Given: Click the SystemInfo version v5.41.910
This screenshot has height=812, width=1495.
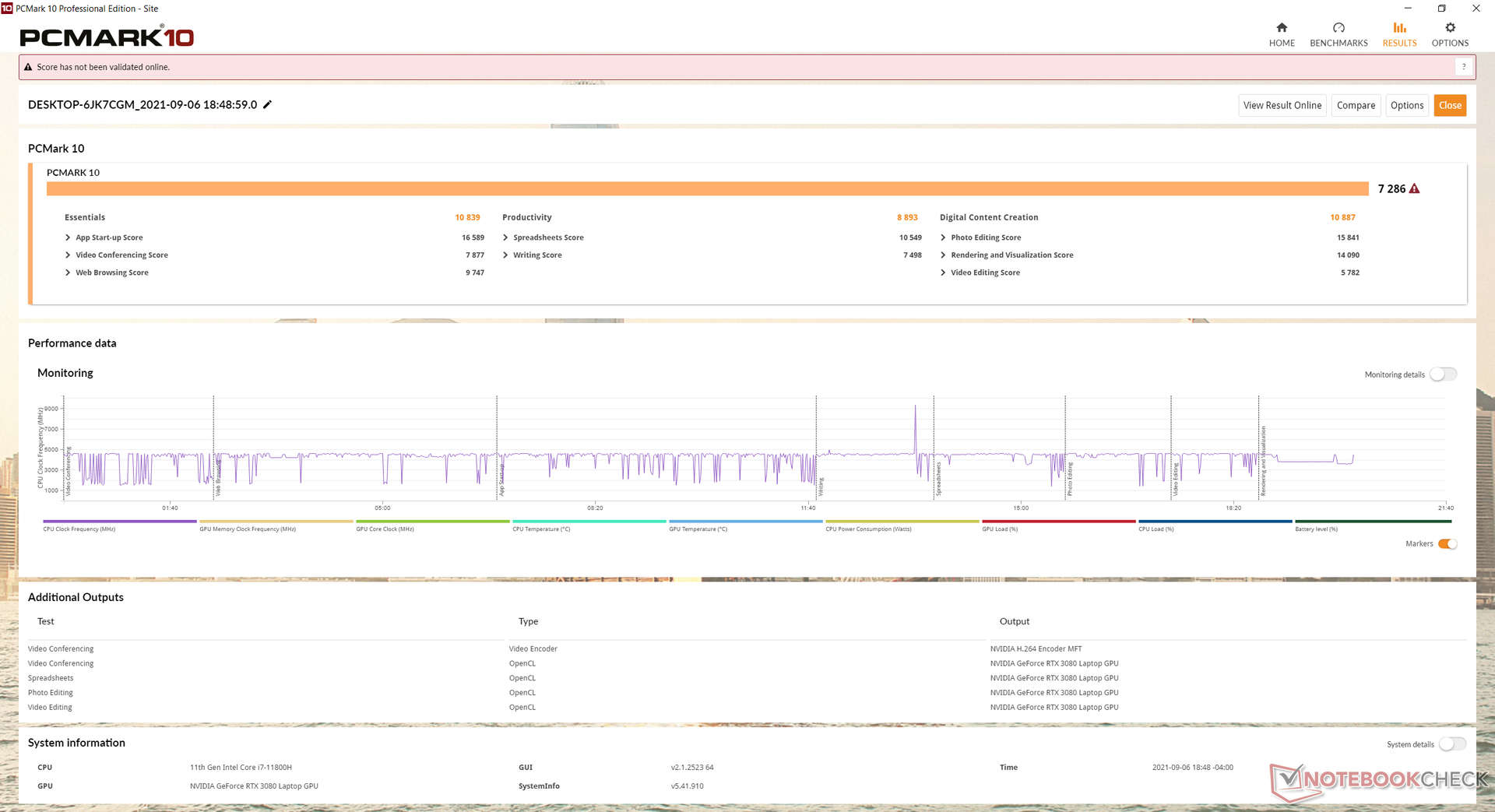Looking at the screenshot, I should [x=687, y=786].
